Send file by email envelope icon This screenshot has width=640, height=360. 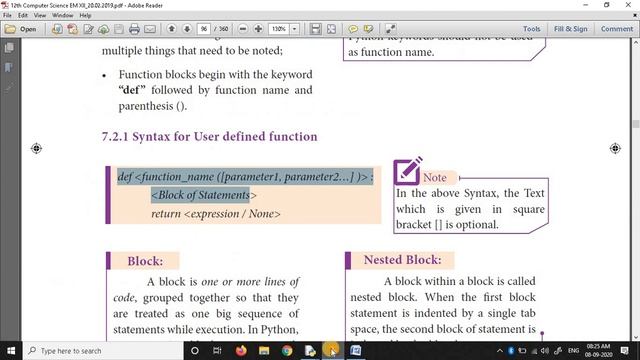pos(150,29)
